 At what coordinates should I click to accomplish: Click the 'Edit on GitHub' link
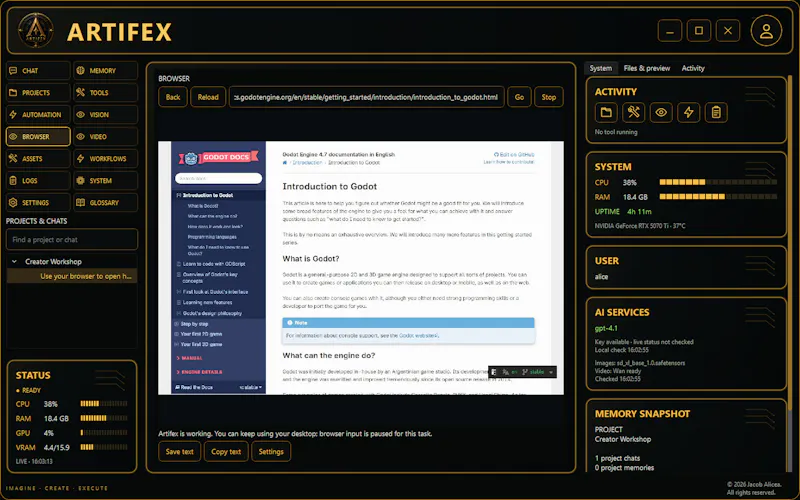pyautogui.click(x=514, y=155)
